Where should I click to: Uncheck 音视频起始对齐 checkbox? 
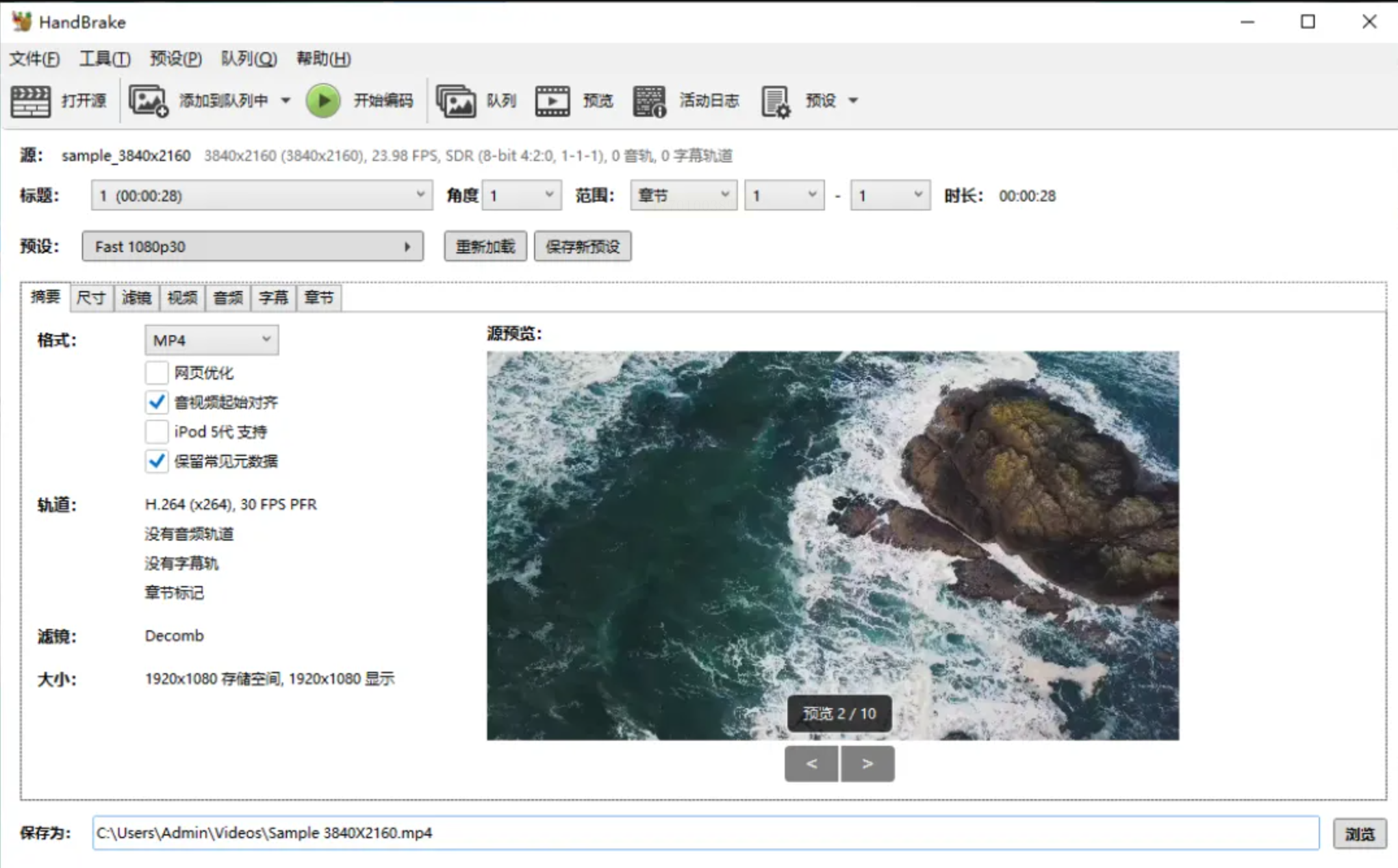(157, 402)
